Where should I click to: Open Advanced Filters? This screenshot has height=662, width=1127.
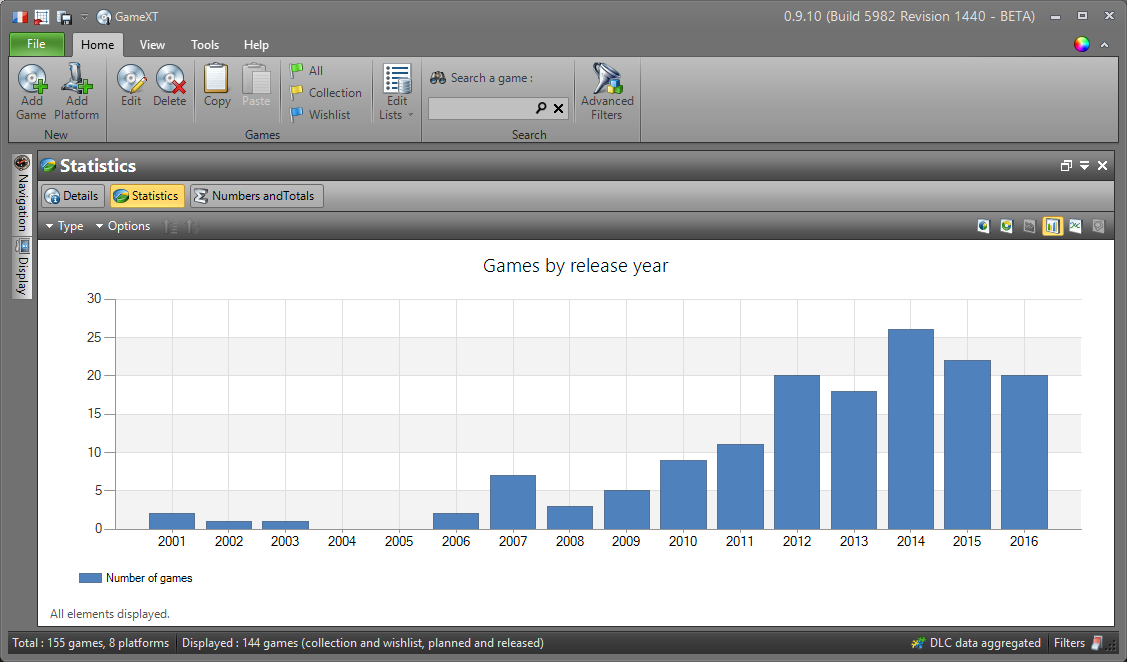click(x=607, y=92)
